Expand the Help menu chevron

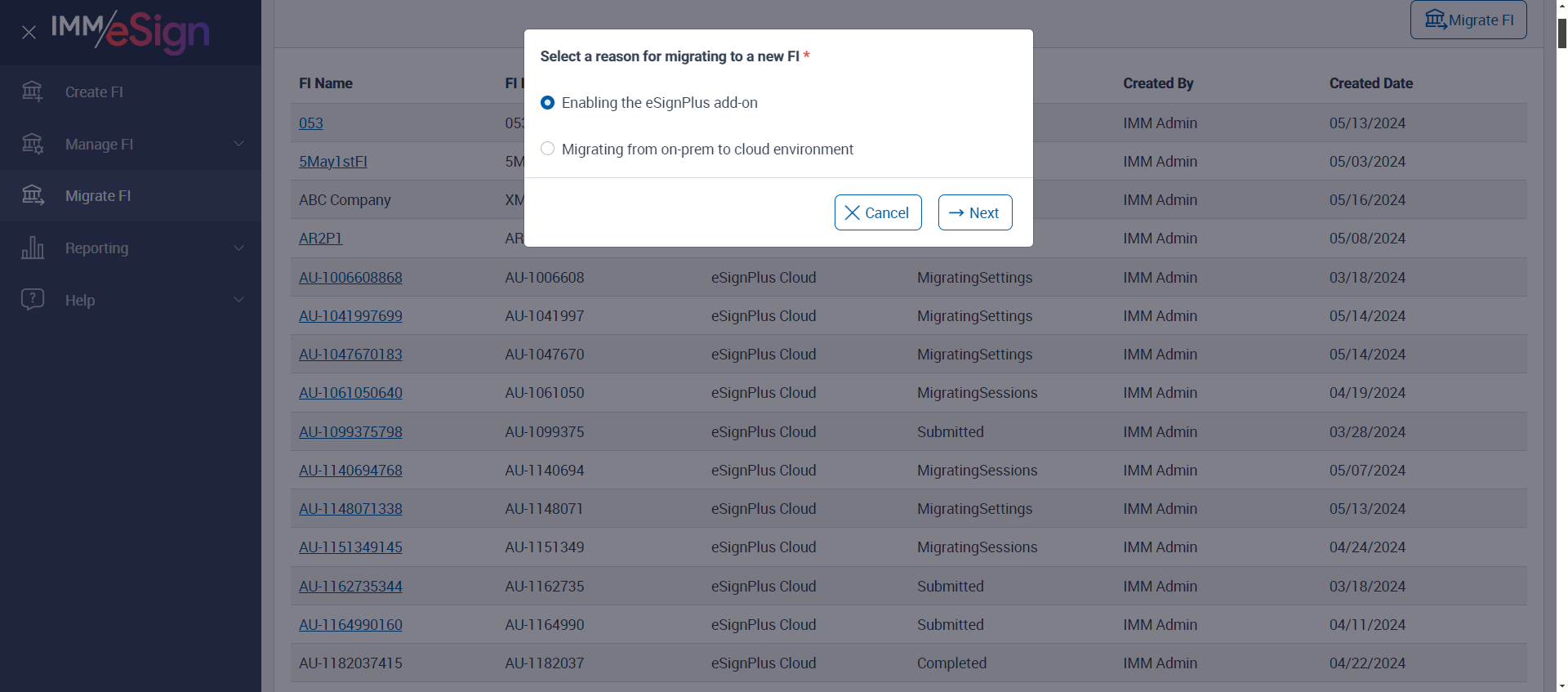pyautogui.click(x=238, y=300)
